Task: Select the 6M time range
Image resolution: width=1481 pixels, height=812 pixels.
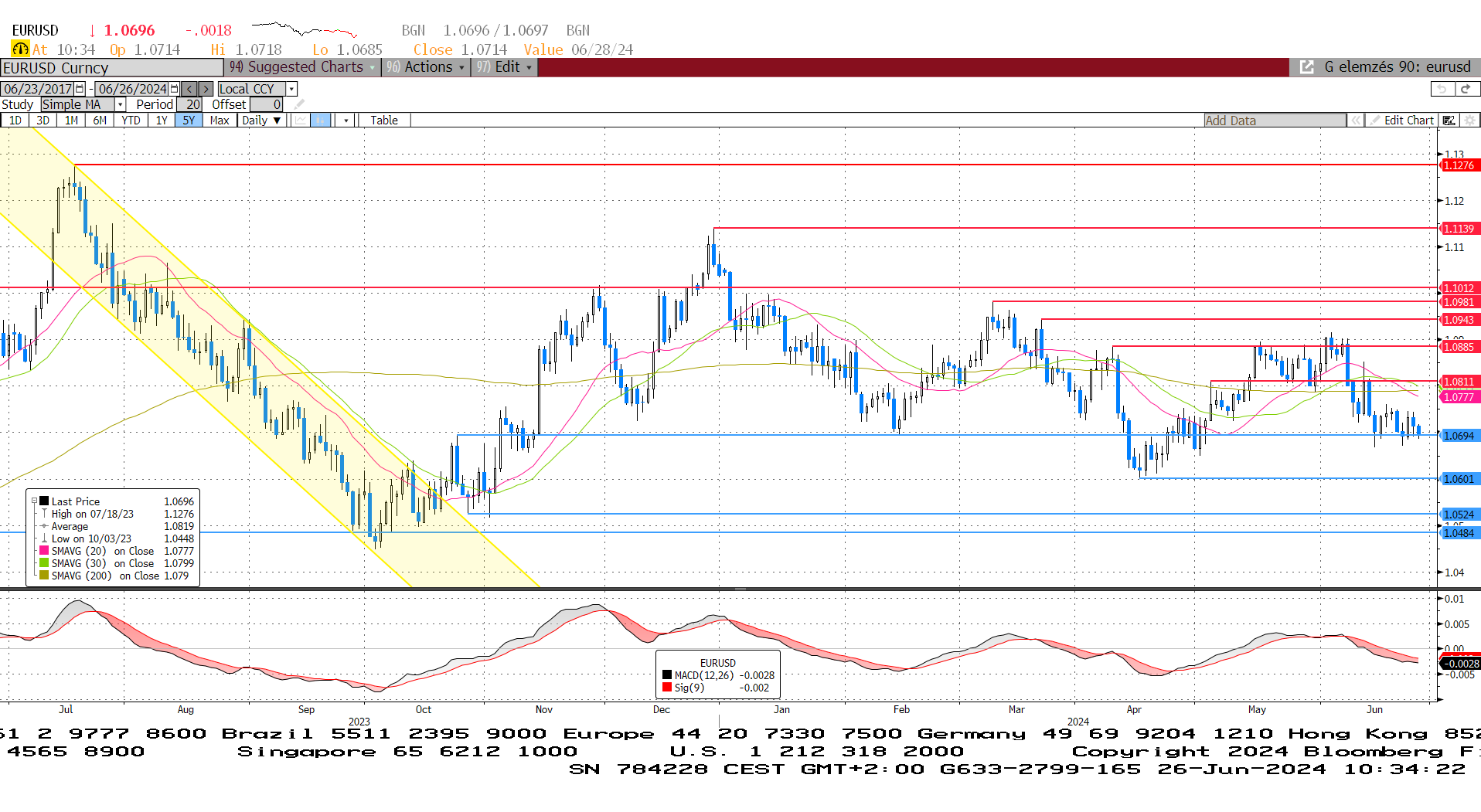Action: click(100, 121)
